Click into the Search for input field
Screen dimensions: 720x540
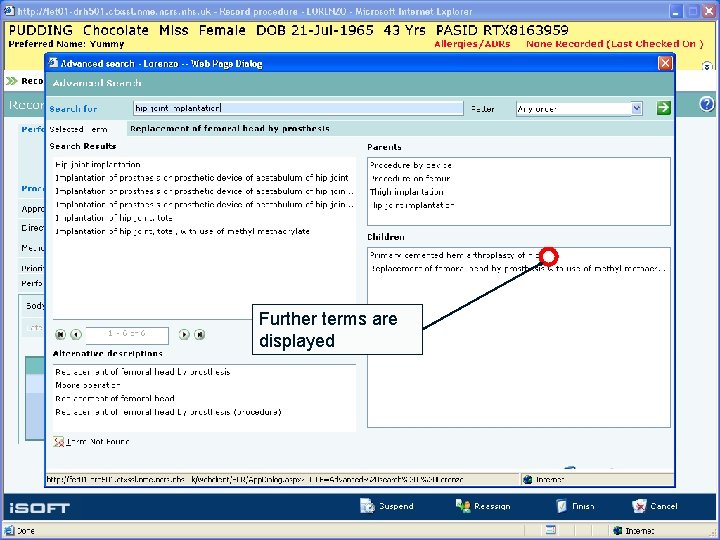click(x=298, y=108)
